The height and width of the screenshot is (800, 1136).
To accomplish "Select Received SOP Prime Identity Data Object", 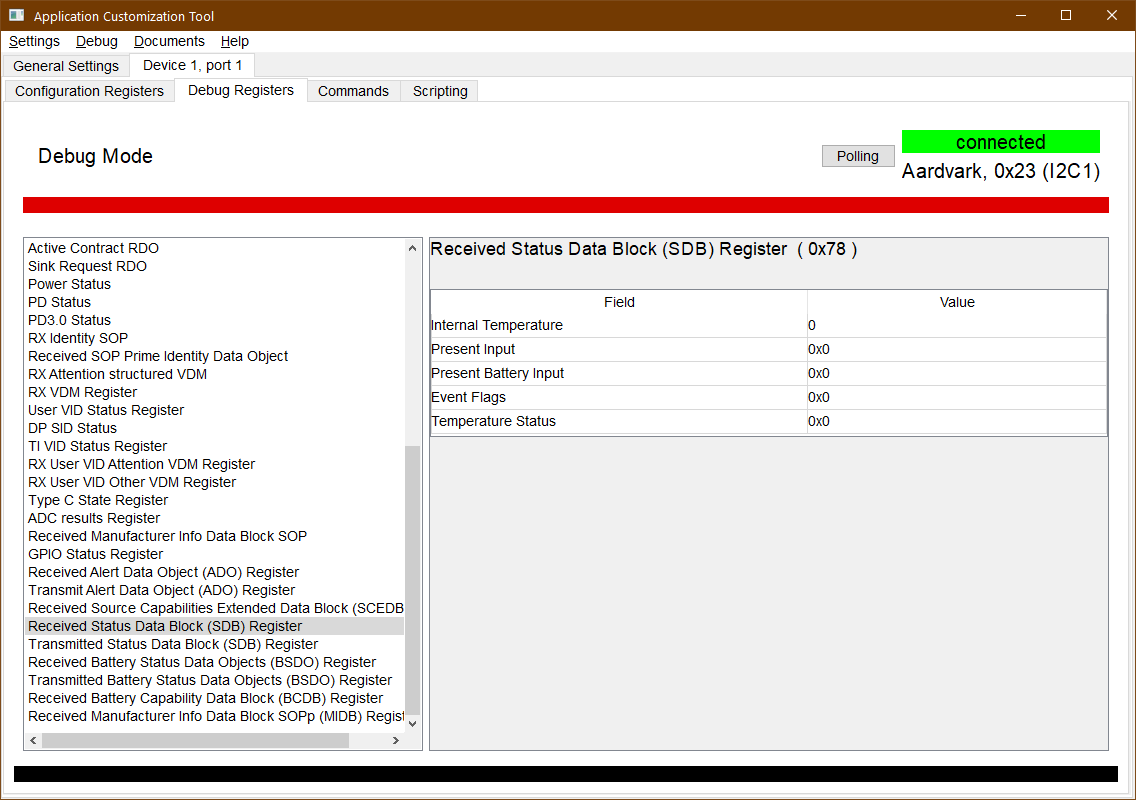I will tap(214, 357).
